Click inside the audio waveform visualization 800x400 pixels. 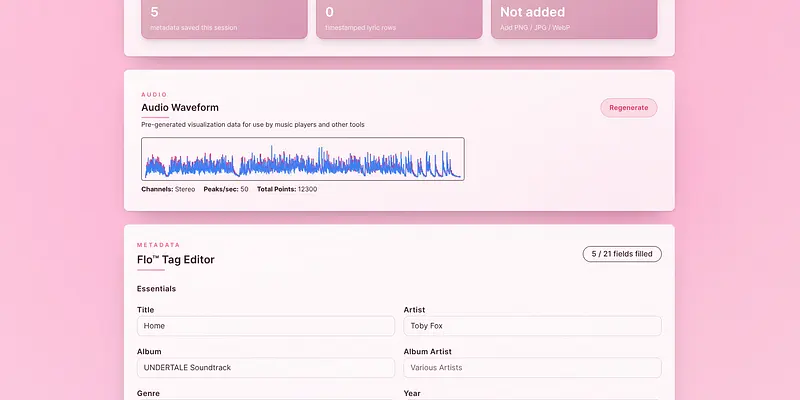click(x=303, y=159)
